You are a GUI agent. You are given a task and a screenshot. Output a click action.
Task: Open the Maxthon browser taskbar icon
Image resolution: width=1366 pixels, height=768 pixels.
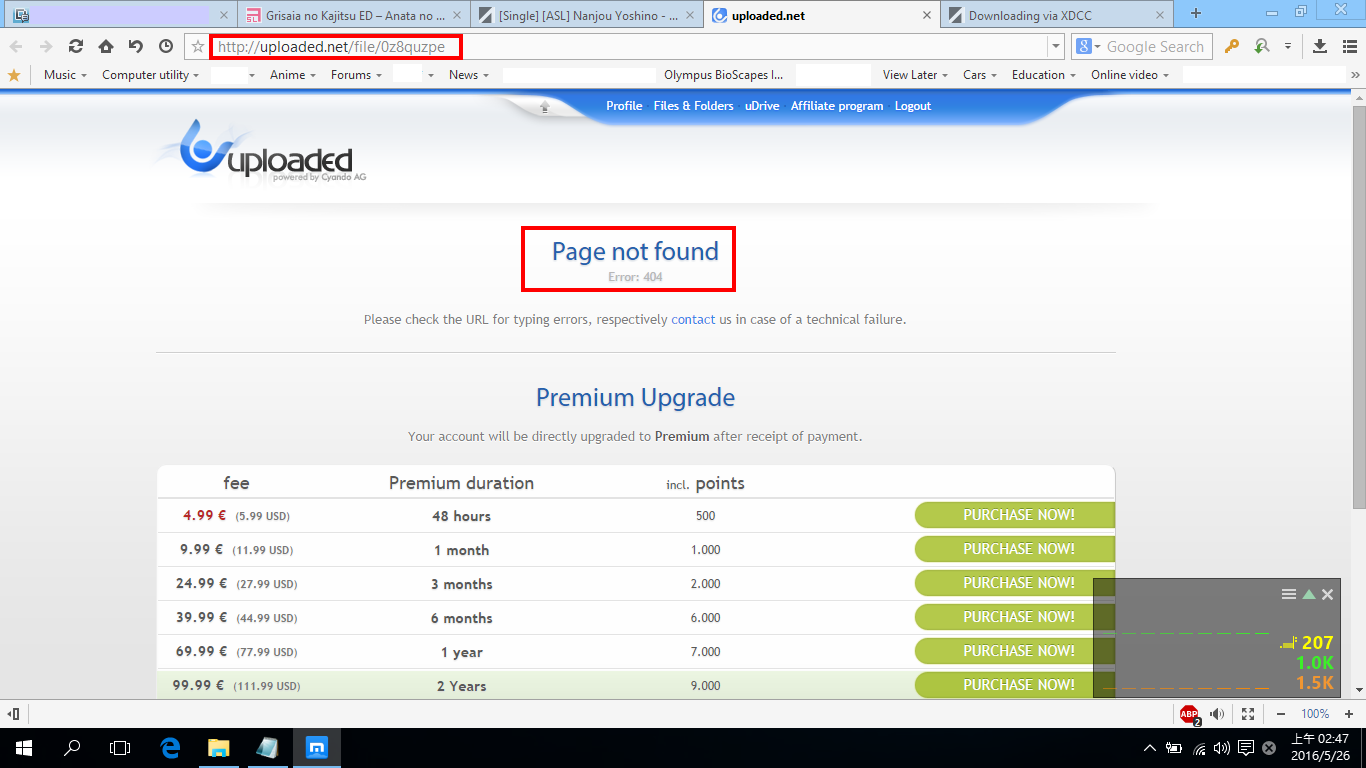316,747
